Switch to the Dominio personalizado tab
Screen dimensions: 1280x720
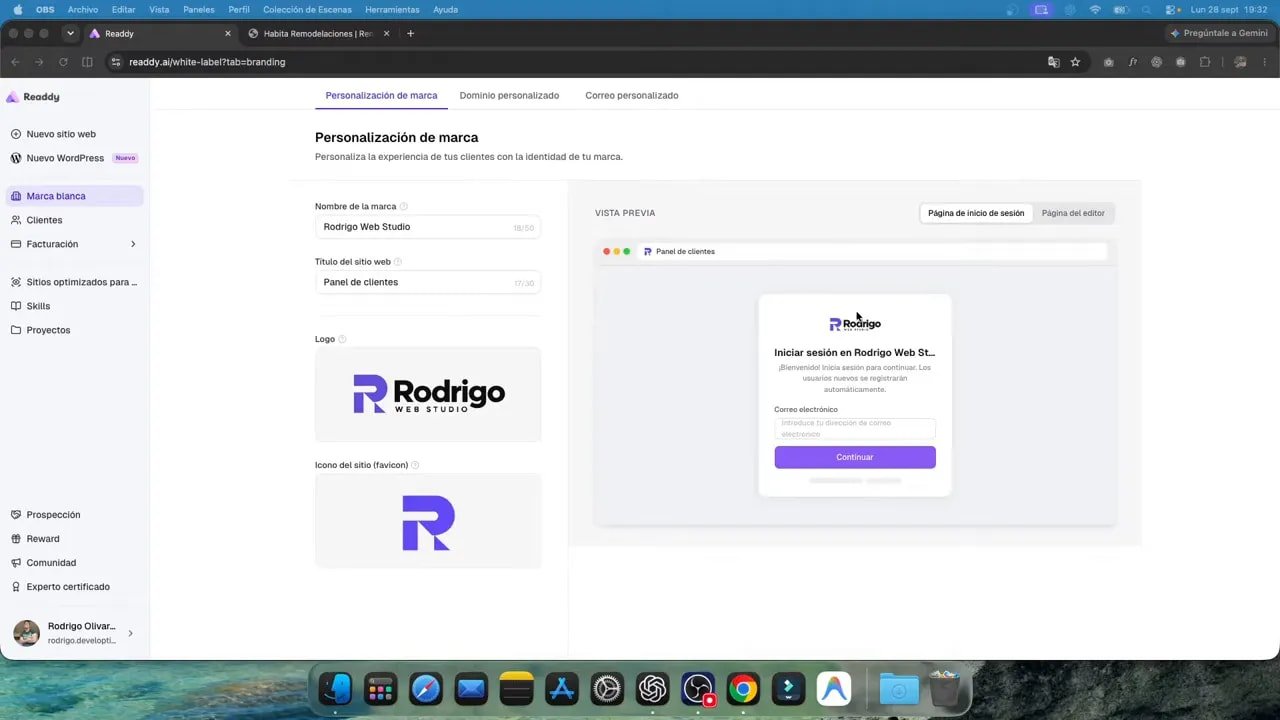pyautogui.click(x=509, y=96)
